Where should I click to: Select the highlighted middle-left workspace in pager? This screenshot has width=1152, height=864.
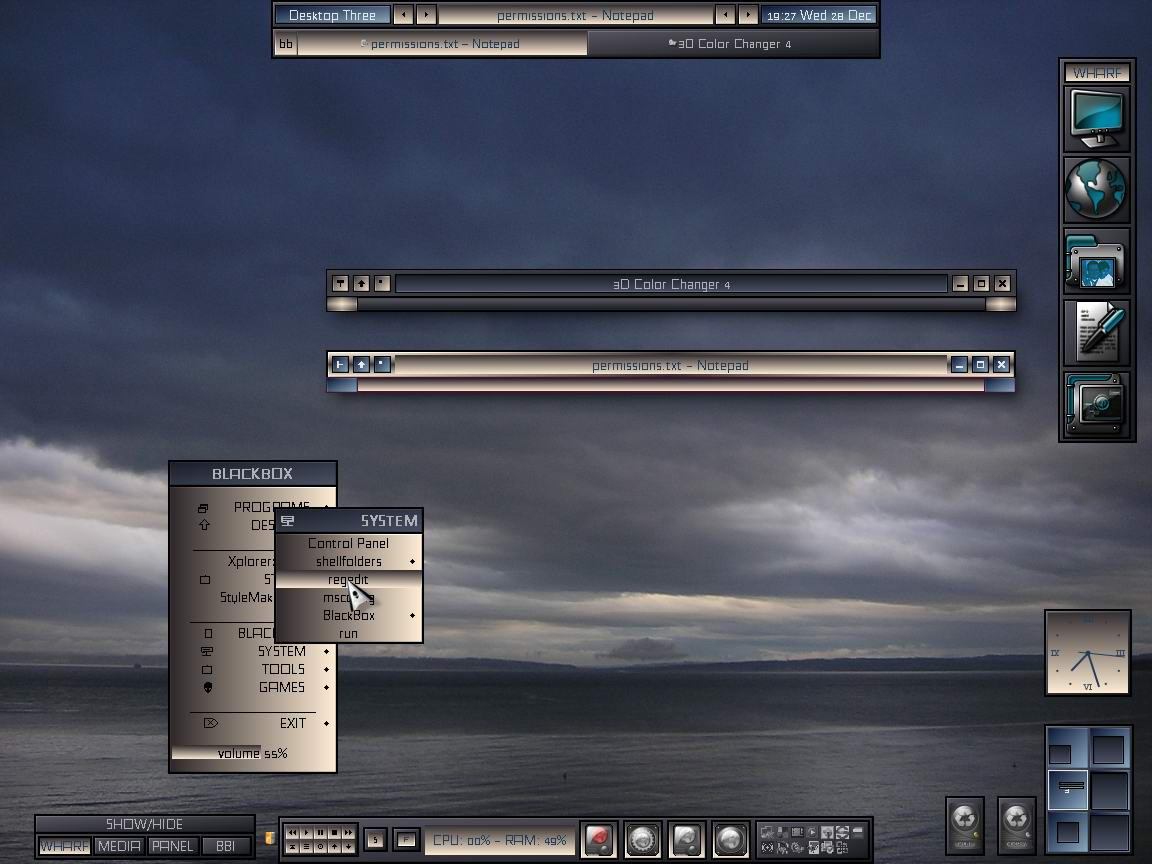1067,789
